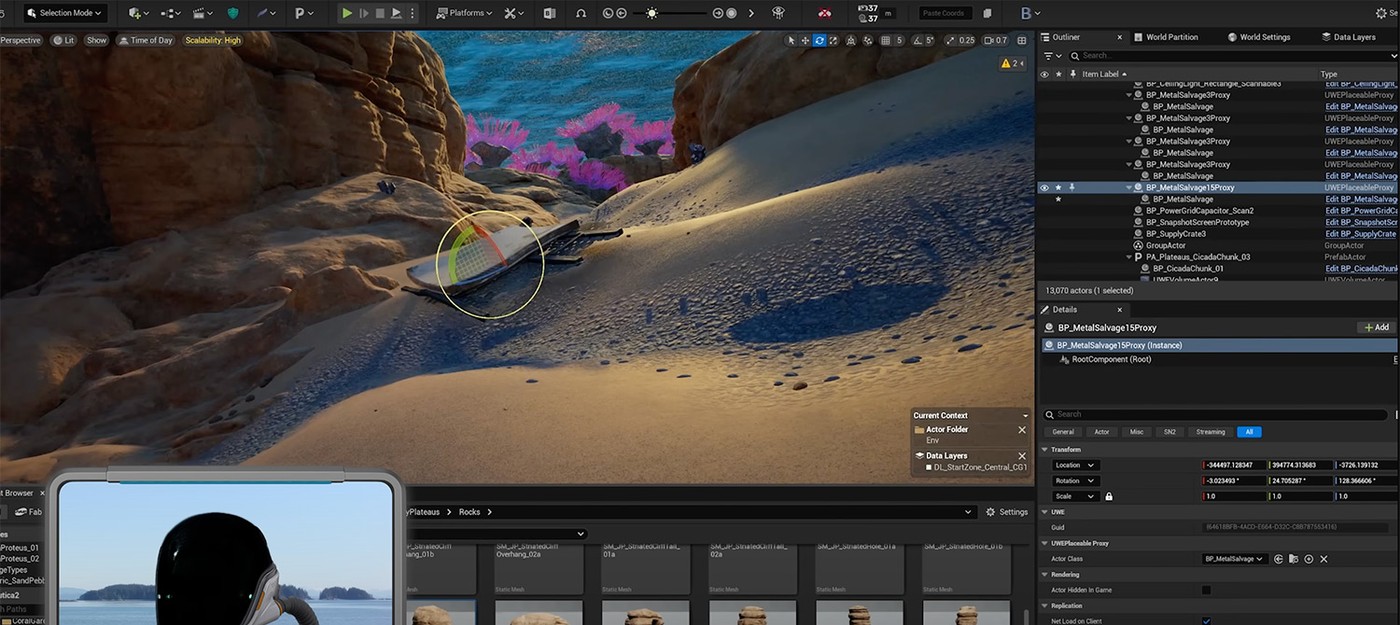Image resolution: width=1400 pixels, height=625 pixels.
Task: Click the sun icon on the time slider
Action: click(x=652, y=13)
